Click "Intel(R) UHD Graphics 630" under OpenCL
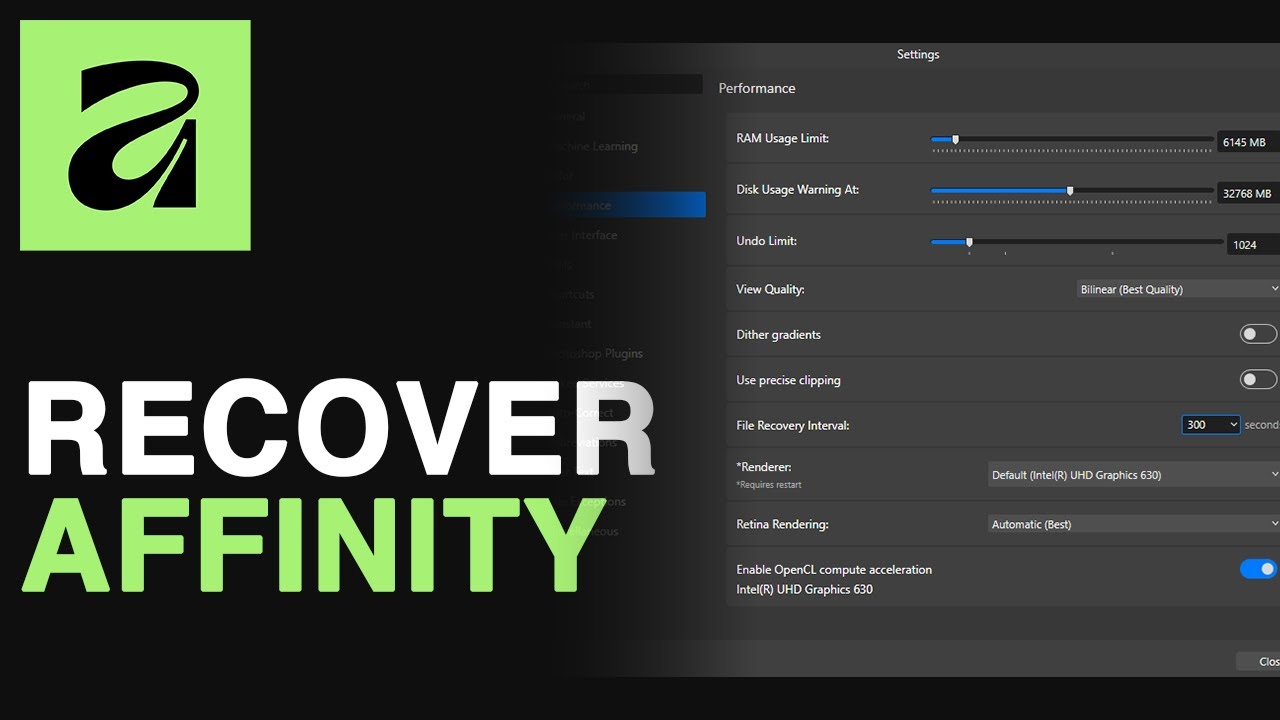This screenshot has height=720, width=1280. [x=804, y=589]
